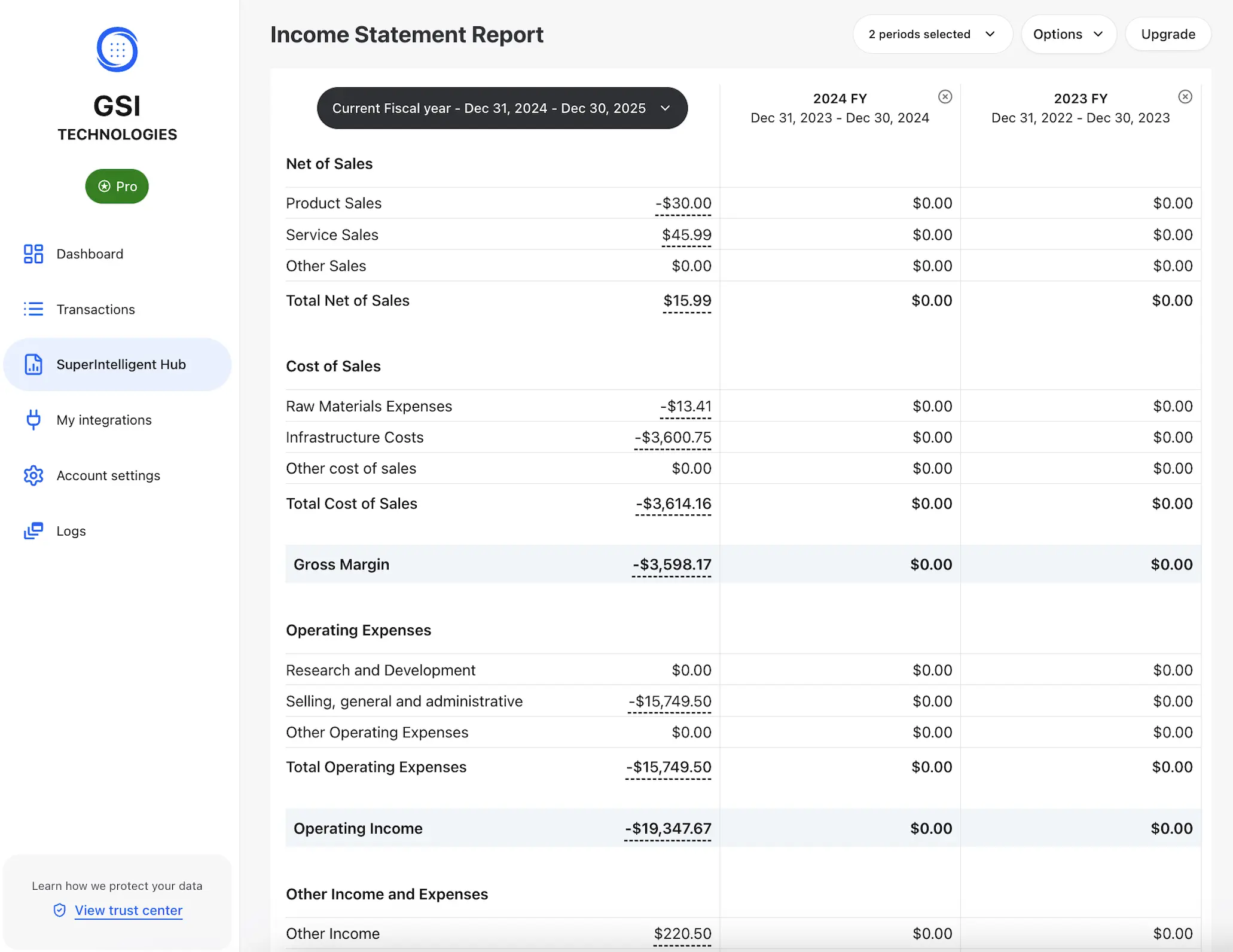Click the trust center shield icon
1233x952 pixels.
point(60,910)
